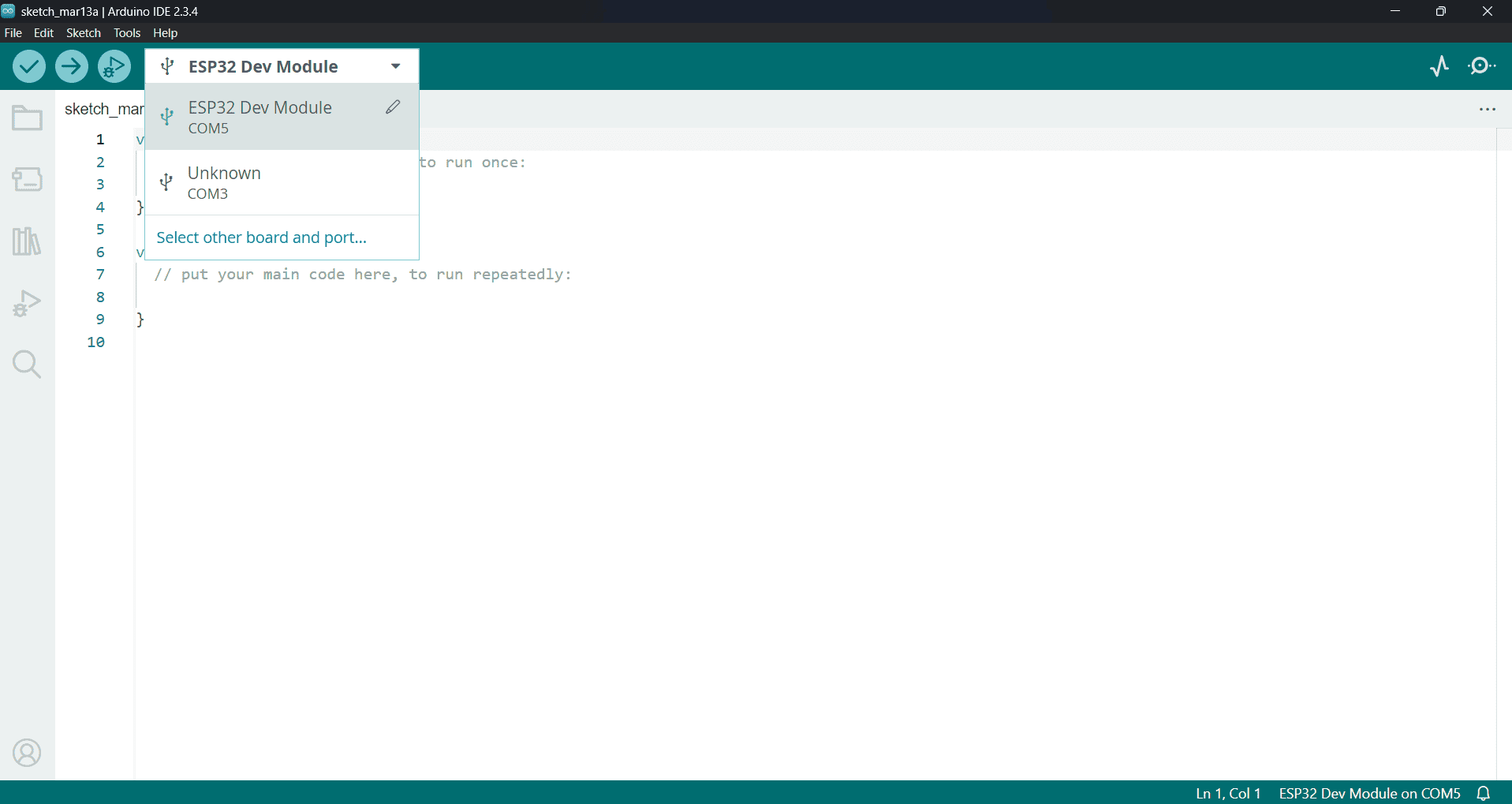Click the Arduino IDE app icon in title bar
Screen dimensions: 1512x804
click(8, 11)
